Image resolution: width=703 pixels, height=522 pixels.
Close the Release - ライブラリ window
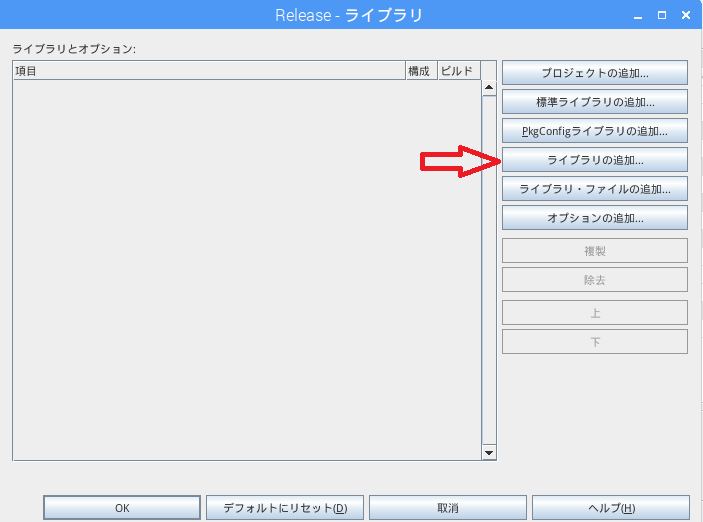point(685,15)
